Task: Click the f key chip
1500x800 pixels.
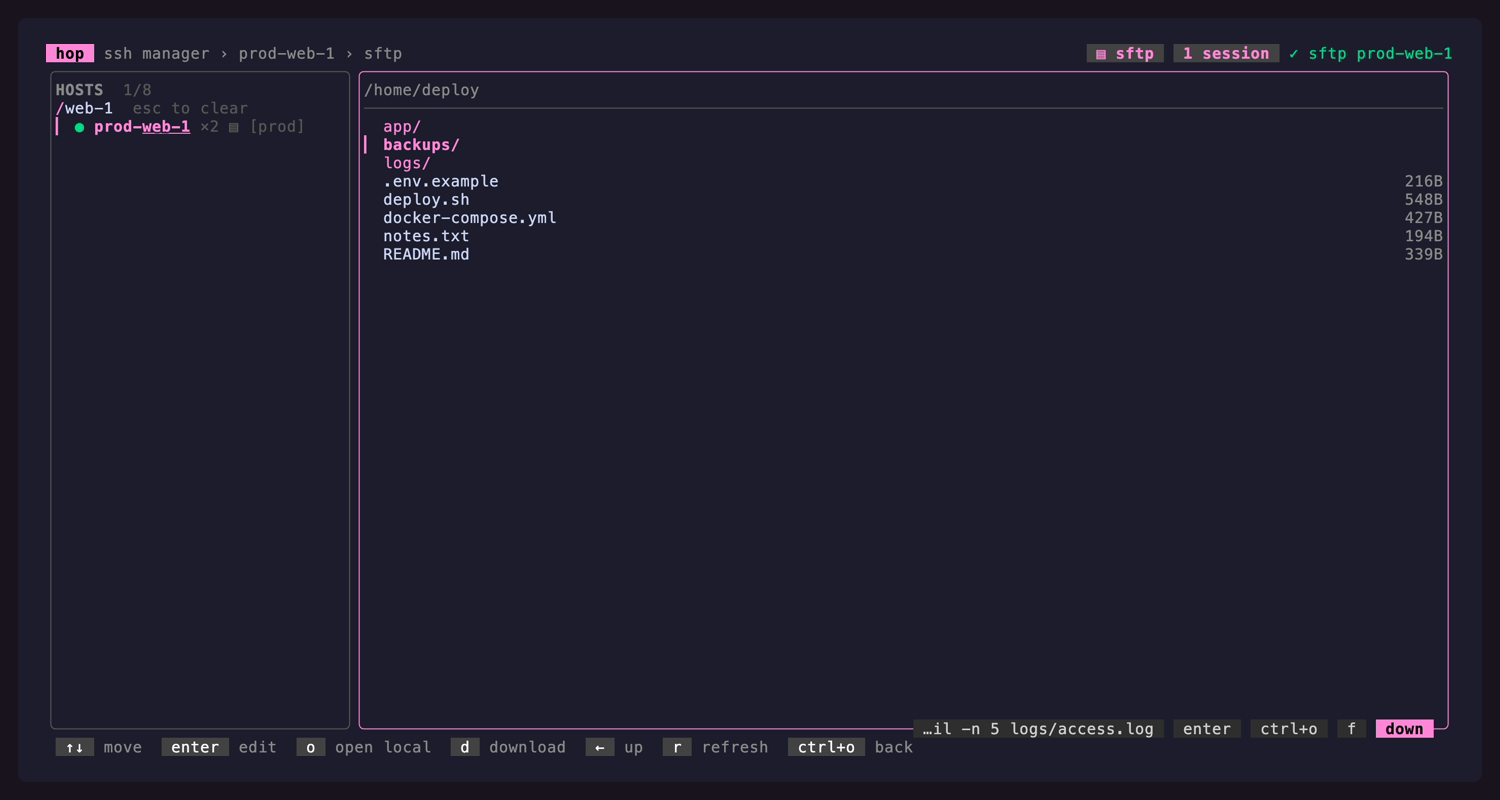Action: [1351, 729]
